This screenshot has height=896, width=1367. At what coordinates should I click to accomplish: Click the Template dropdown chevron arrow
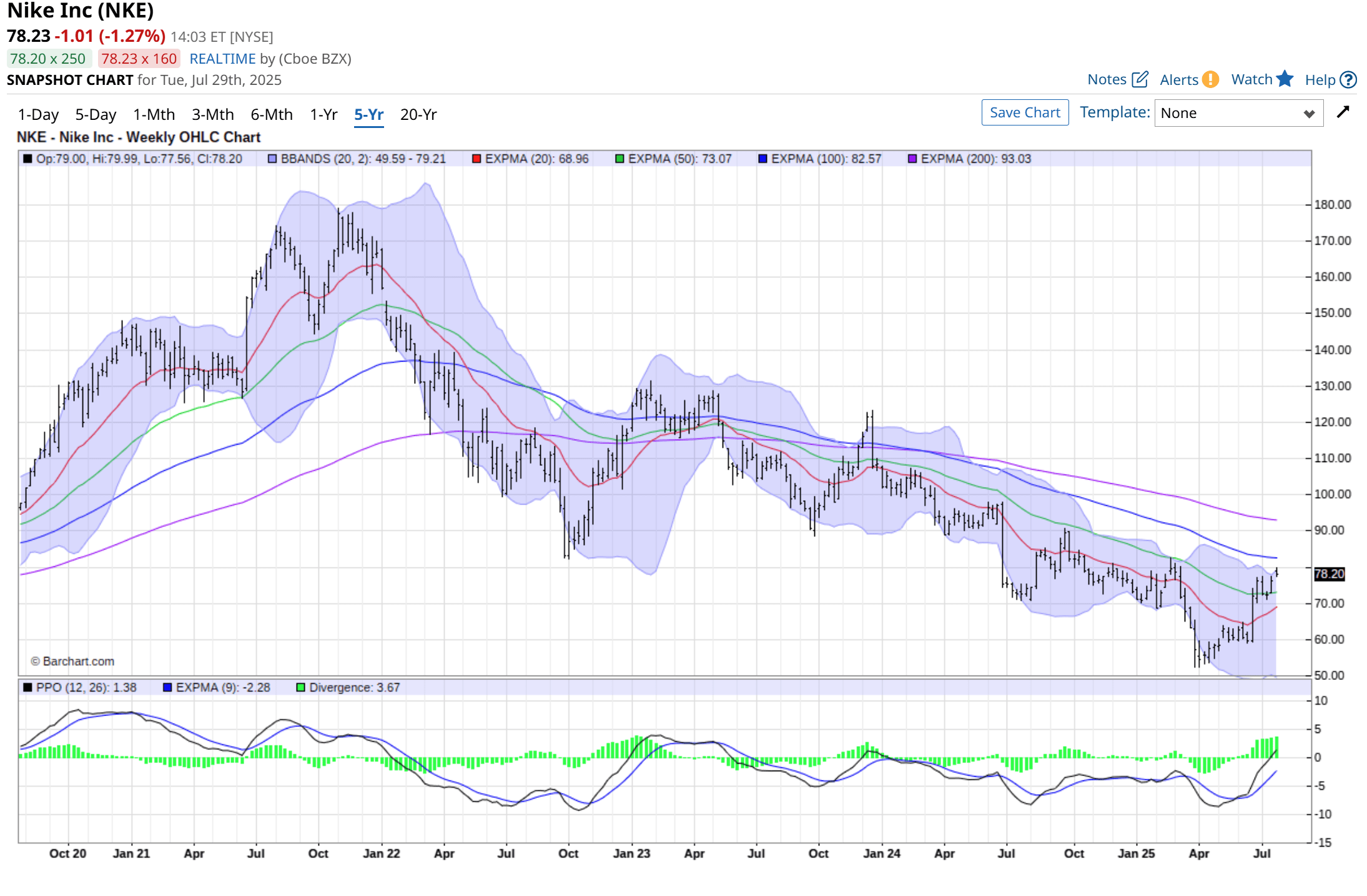pyautogui.click(x=1309, y=114)
